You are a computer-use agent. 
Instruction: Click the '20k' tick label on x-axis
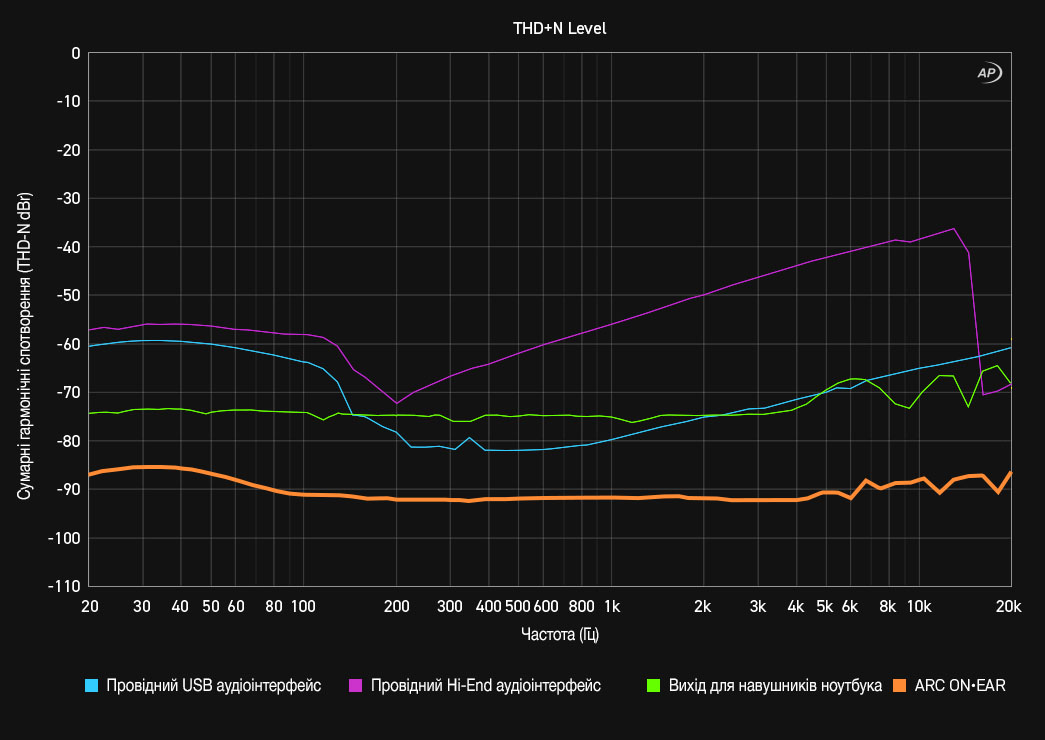tap(1009, 606)
